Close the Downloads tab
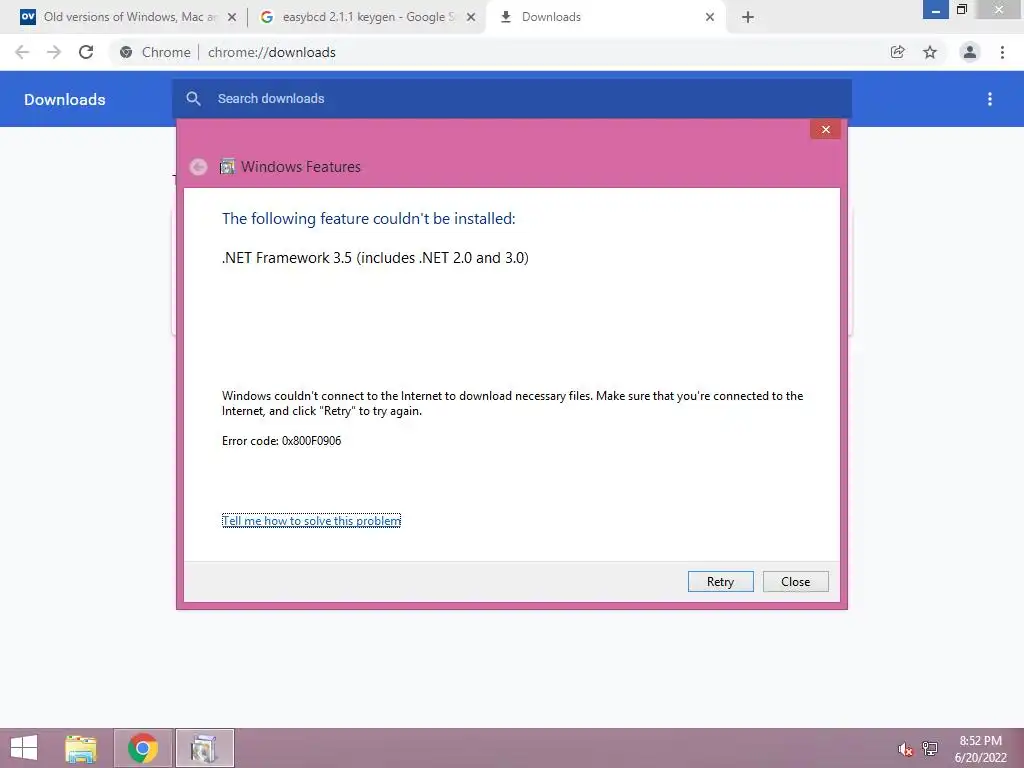Image resolution: width=1024 pixels, height=768 pixels. (x=710, y=17)
